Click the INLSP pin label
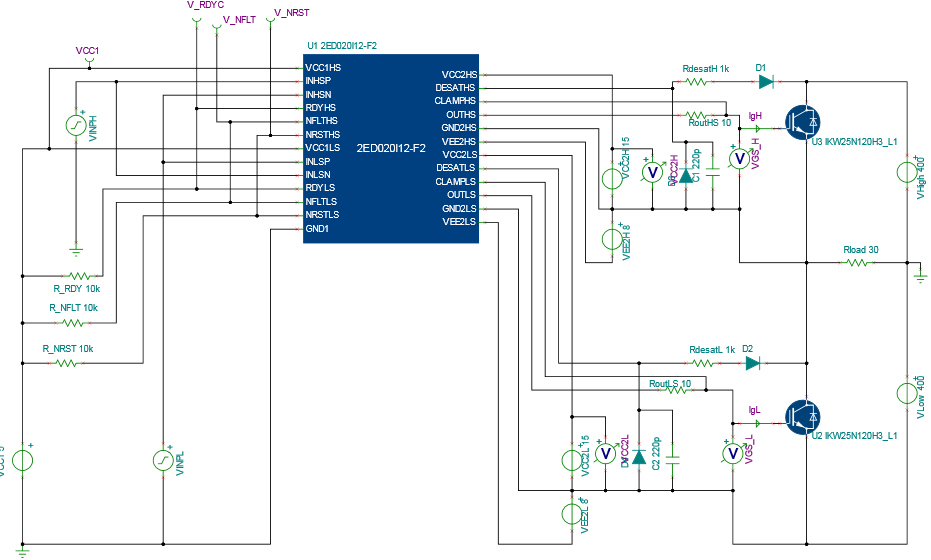The width and height of the screenshot is (931, 560). pyautogui.click(x=318, y=162)
